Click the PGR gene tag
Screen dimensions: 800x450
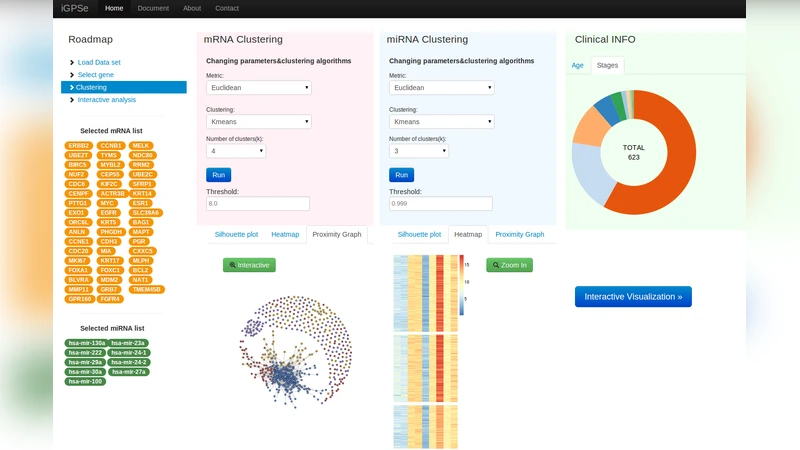coord(139,242)
